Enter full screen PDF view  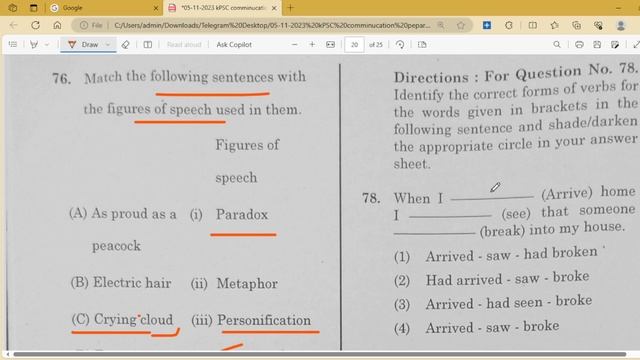(636, 44)
